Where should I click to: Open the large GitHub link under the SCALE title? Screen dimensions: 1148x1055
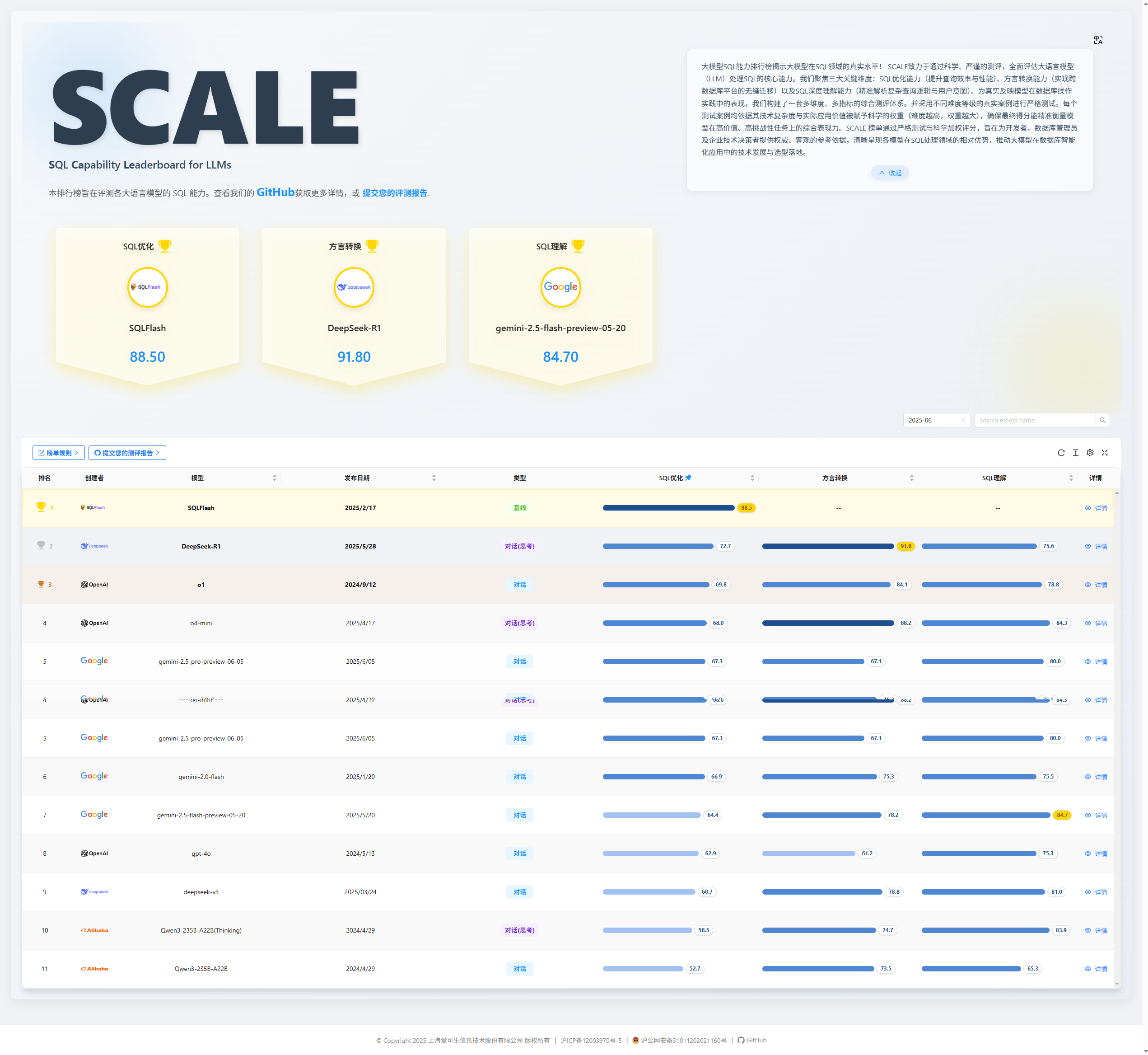click(275, 192)
